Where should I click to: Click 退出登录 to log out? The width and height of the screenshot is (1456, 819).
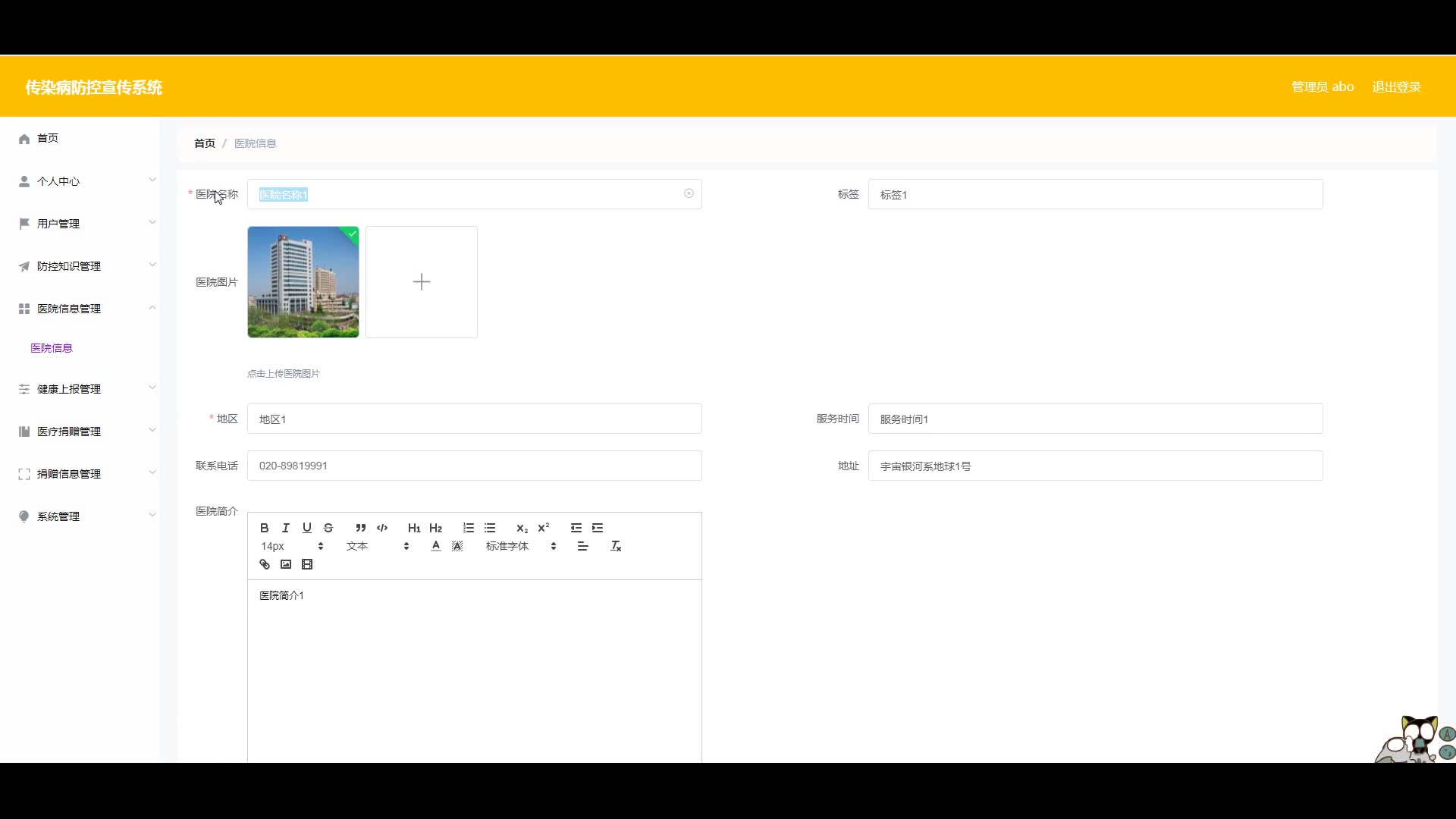tap(1396, 87)
